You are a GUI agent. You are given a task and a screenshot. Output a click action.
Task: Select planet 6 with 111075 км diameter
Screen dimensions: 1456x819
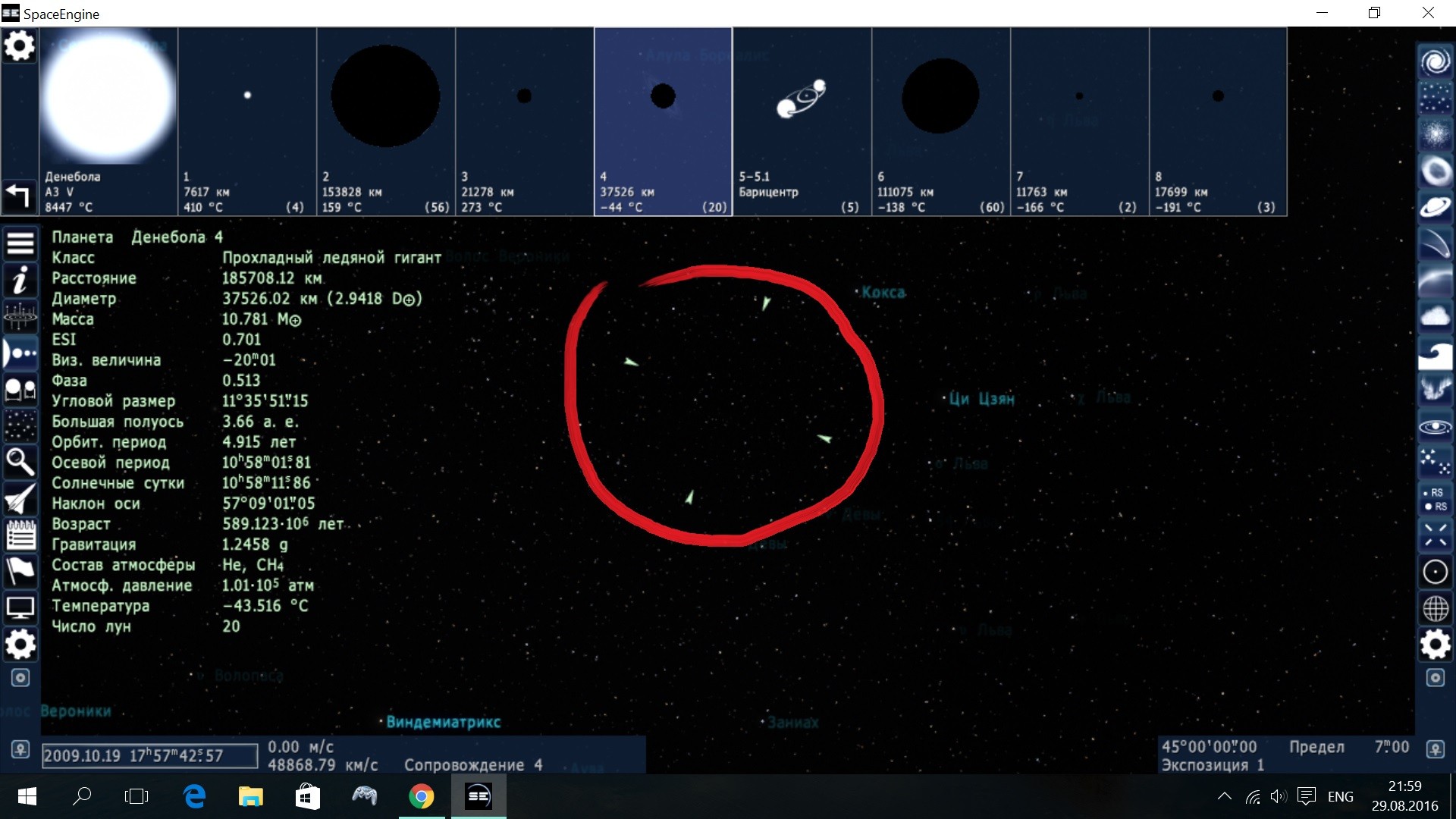pyautogui.click(x=941, y=121)
